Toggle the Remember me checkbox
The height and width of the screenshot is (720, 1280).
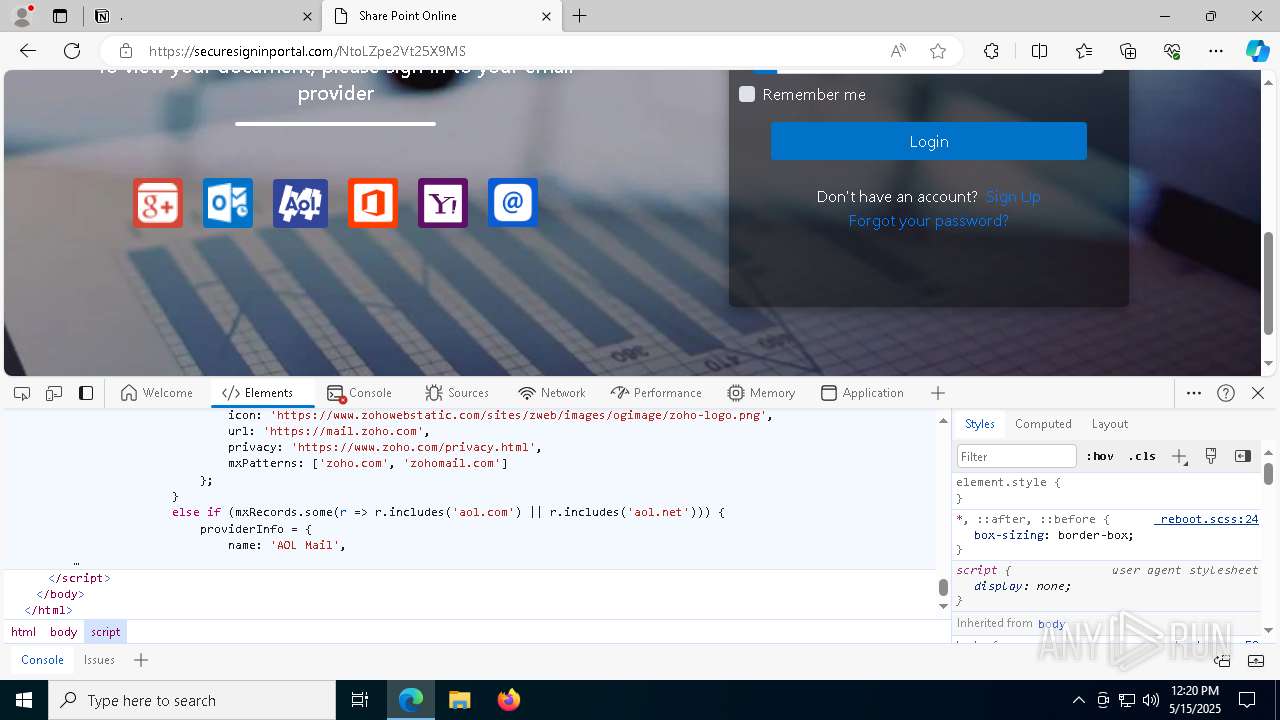click(x=747, y=94)
